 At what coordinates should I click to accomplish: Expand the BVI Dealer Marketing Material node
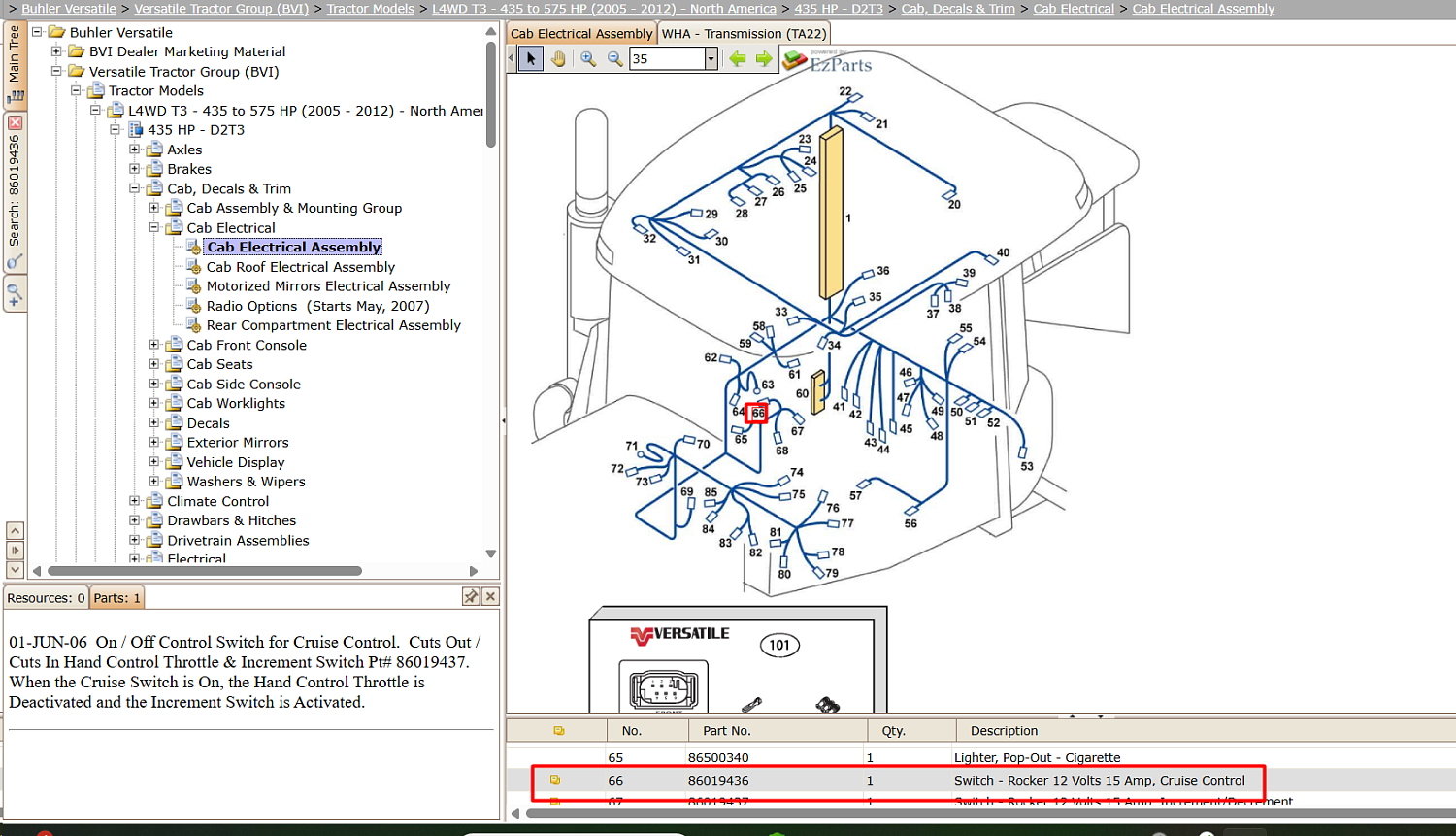click(x=56, y=51)
